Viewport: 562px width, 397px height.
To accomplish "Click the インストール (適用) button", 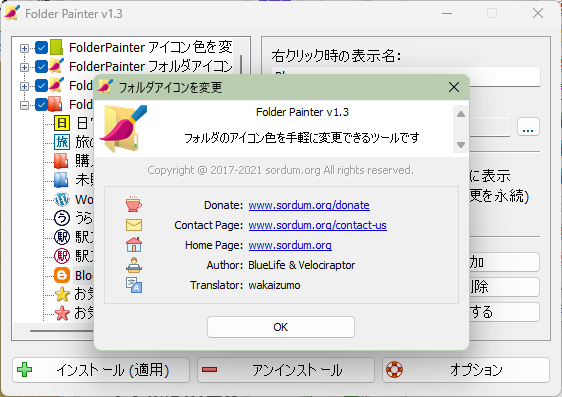I will pos(101,370).
